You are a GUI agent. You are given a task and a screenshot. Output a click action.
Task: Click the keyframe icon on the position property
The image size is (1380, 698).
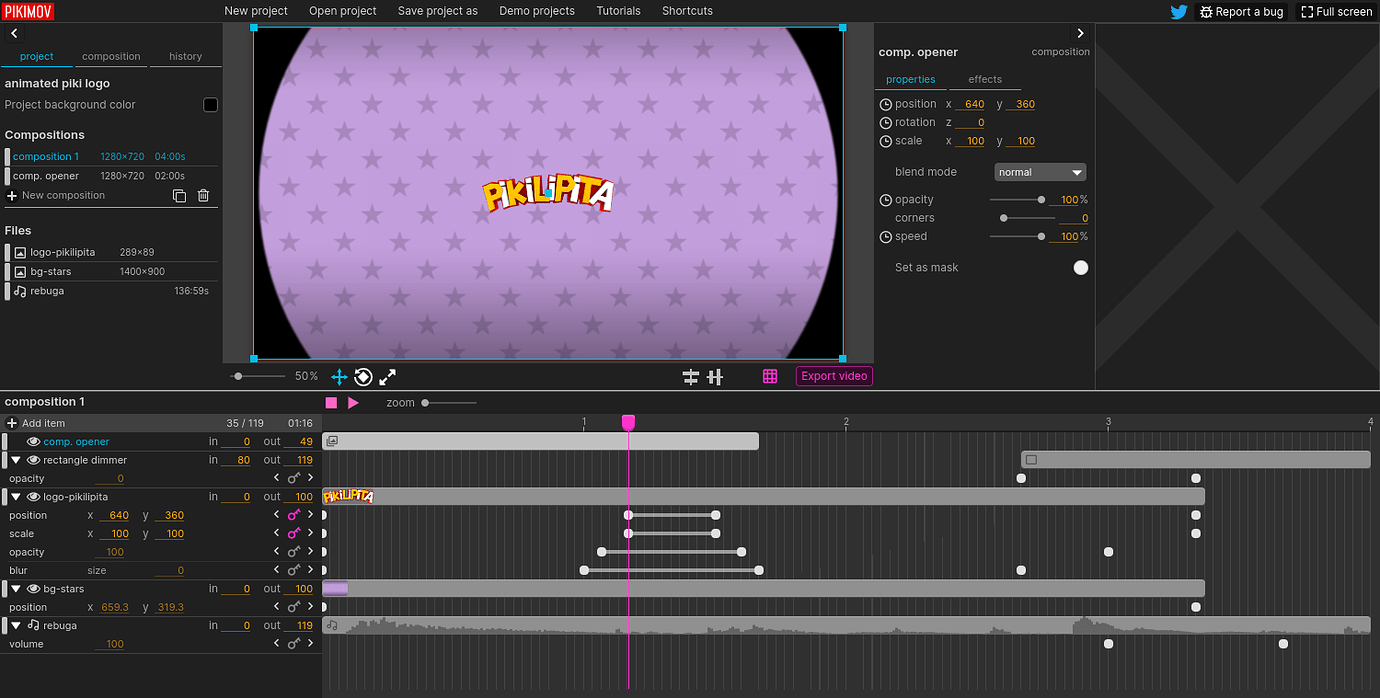click(x=293, y=515)
